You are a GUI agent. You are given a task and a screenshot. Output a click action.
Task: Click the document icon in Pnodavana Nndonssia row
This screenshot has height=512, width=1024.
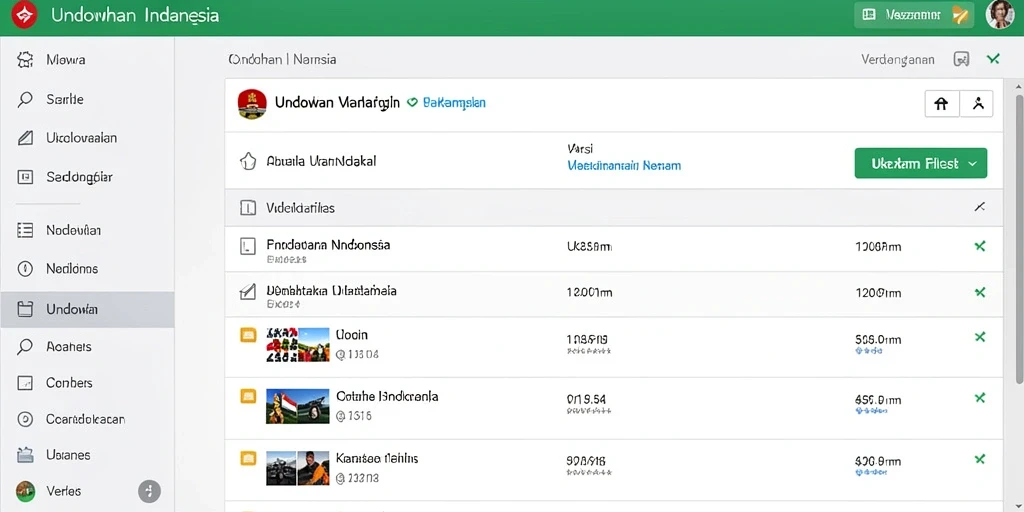248,246
